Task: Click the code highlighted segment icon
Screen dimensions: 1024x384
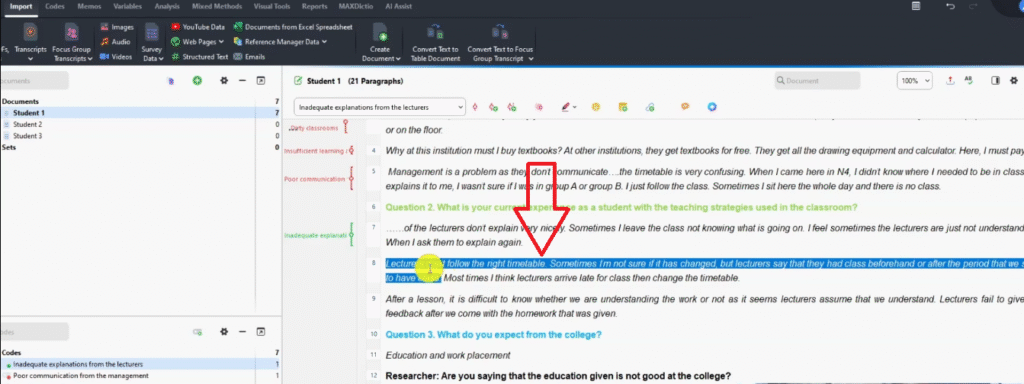Action: (475, 106)
